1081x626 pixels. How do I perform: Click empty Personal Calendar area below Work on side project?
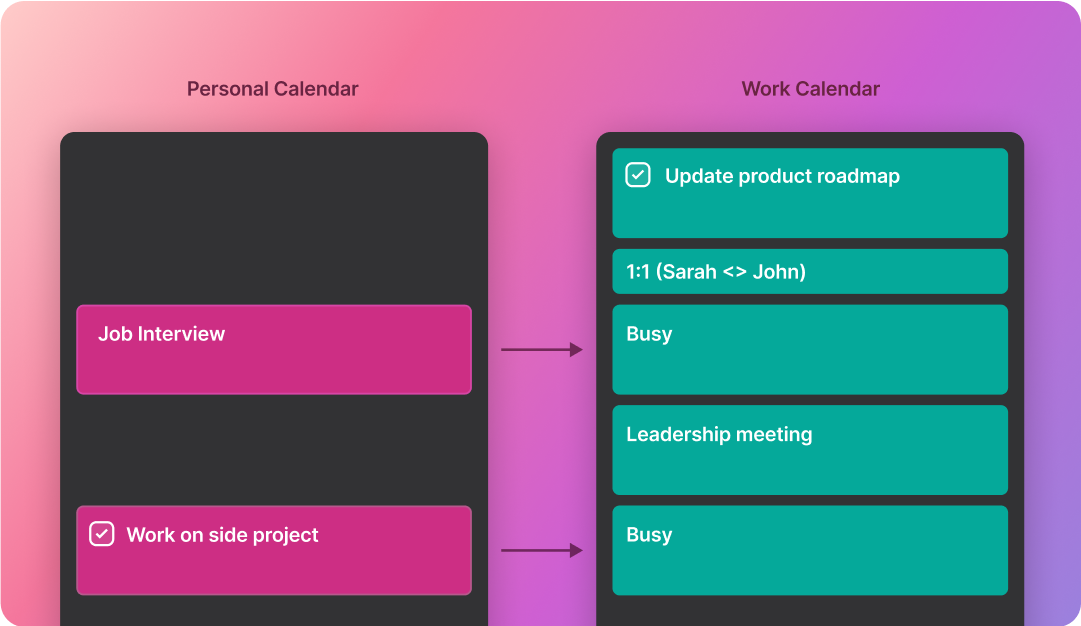click(274, 612)
